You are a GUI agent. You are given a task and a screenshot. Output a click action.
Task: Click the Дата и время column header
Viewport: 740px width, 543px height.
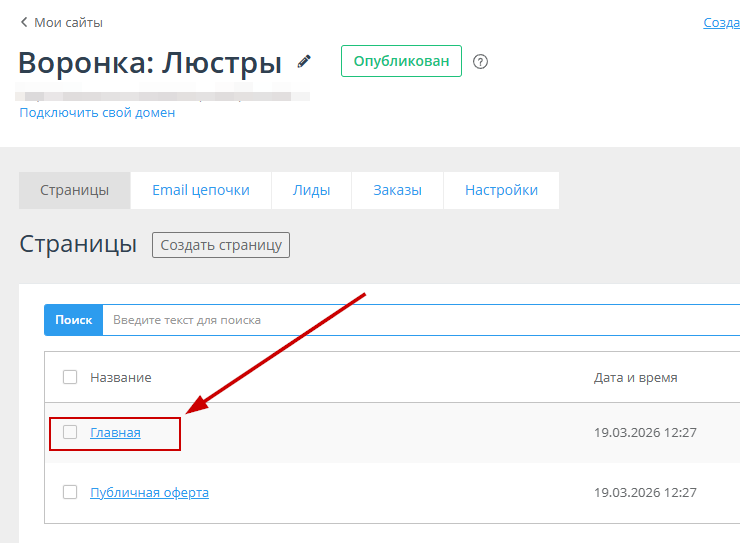coord(635,377)
